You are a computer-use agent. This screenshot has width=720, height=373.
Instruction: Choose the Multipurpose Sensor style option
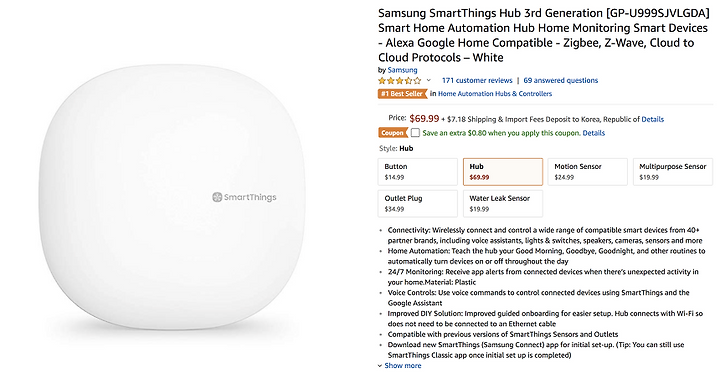point(673,172)
